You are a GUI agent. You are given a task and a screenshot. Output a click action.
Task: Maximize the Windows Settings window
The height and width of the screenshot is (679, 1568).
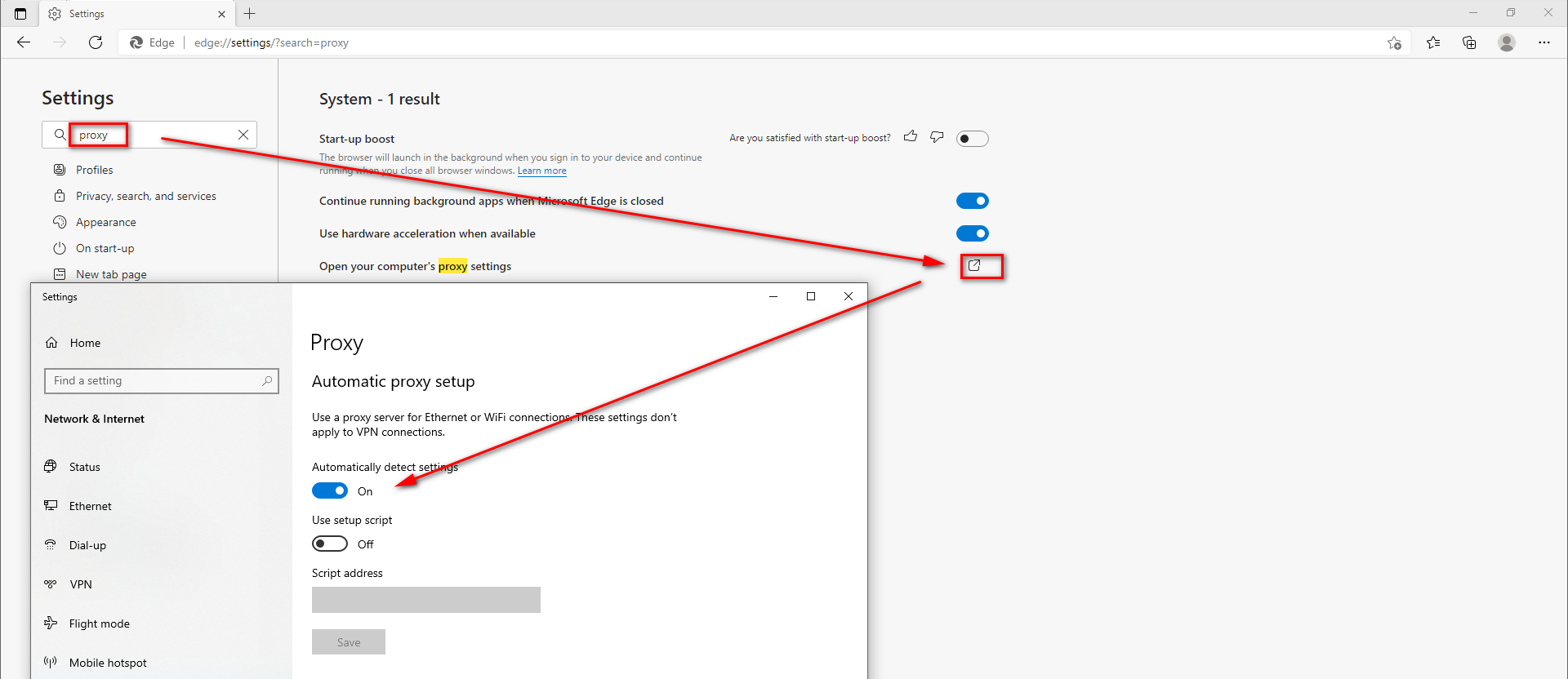pyautogui.click(x=811, y=296)
